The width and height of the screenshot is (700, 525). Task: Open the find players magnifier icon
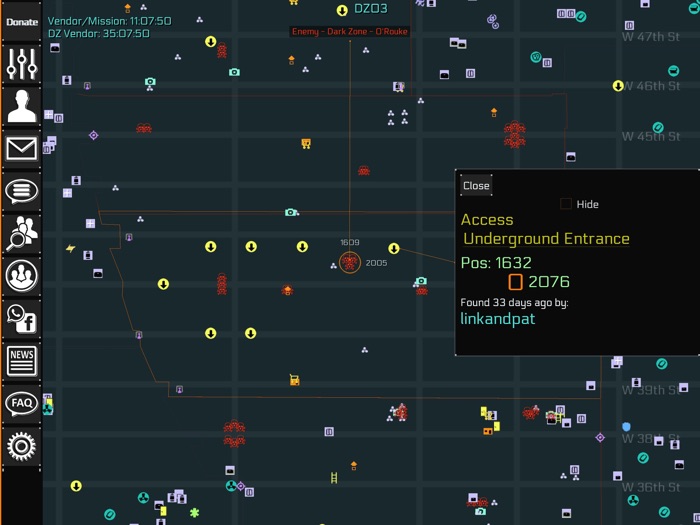21,233
